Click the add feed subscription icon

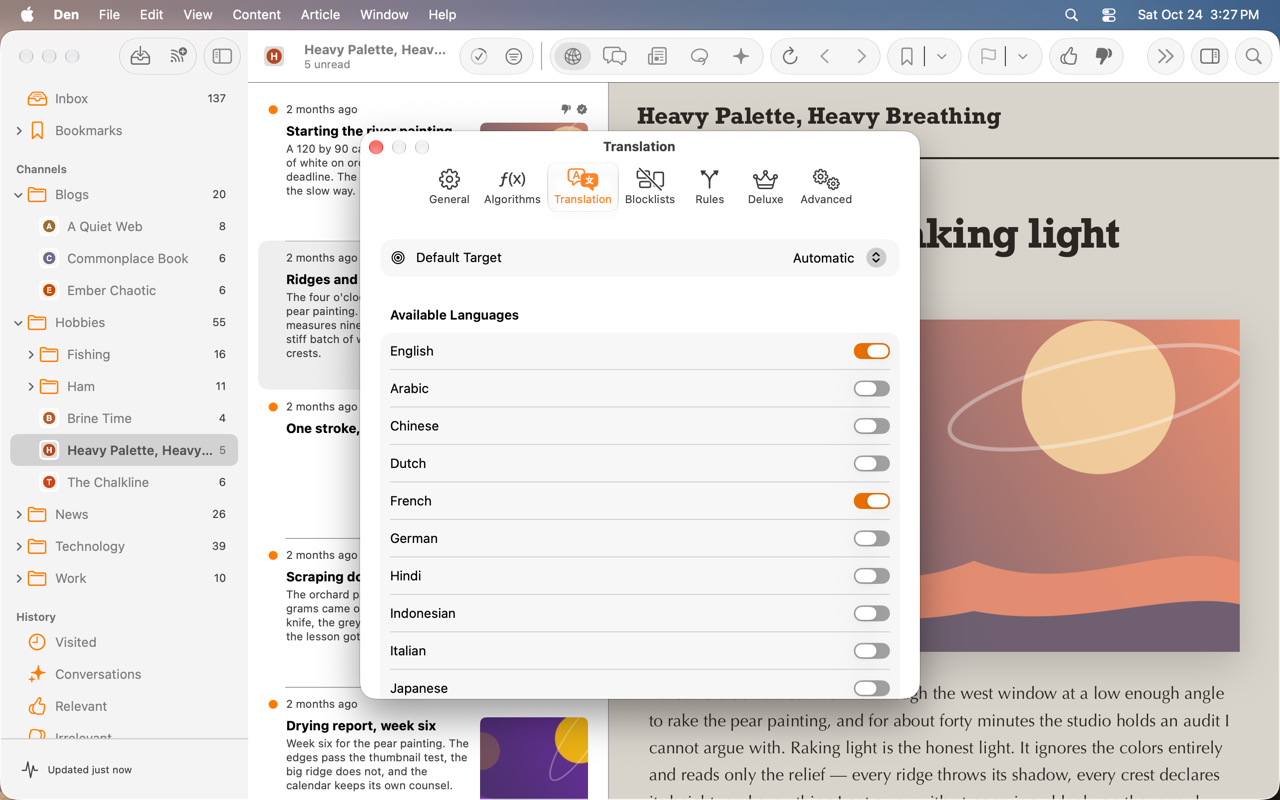tap(178, 57)
